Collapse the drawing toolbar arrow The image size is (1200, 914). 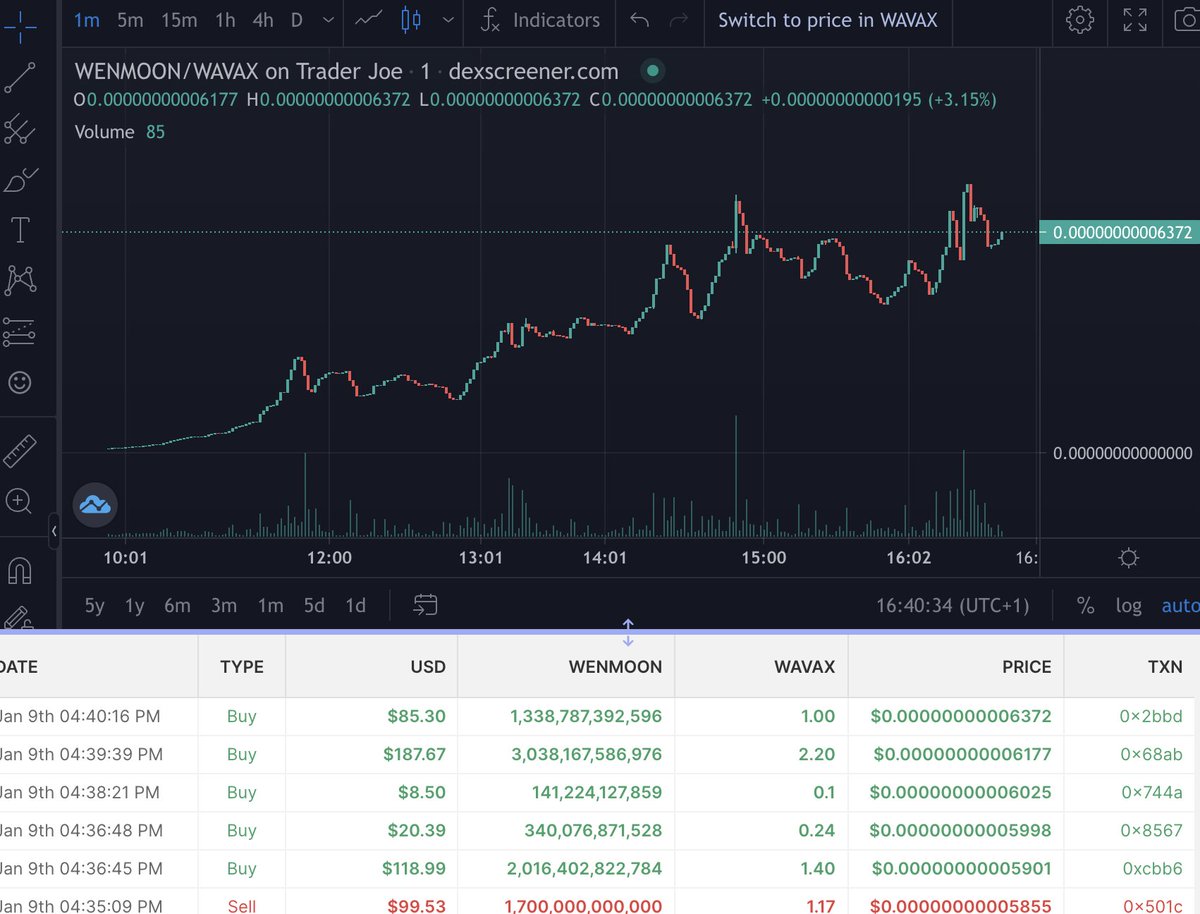click(54, 530)
